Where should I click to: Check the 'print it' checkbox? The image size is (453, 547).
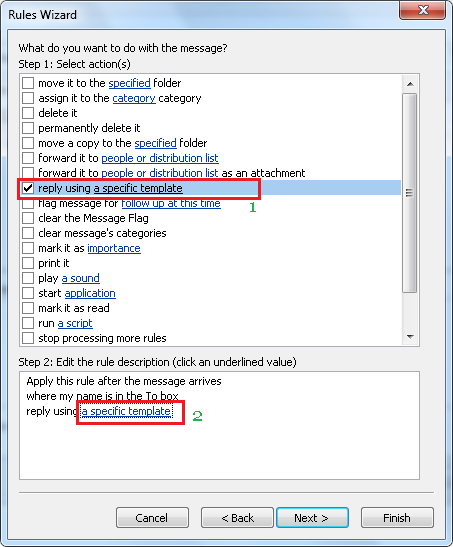point(28,263)
